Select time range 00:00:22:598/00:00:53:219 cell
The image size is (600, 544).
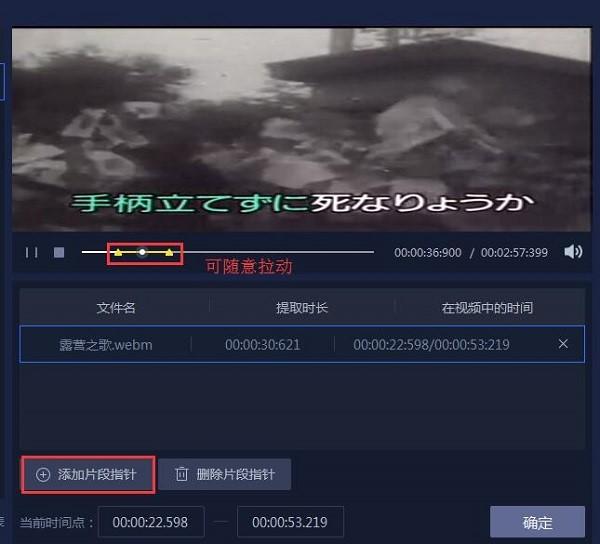(x=431, y=345)
